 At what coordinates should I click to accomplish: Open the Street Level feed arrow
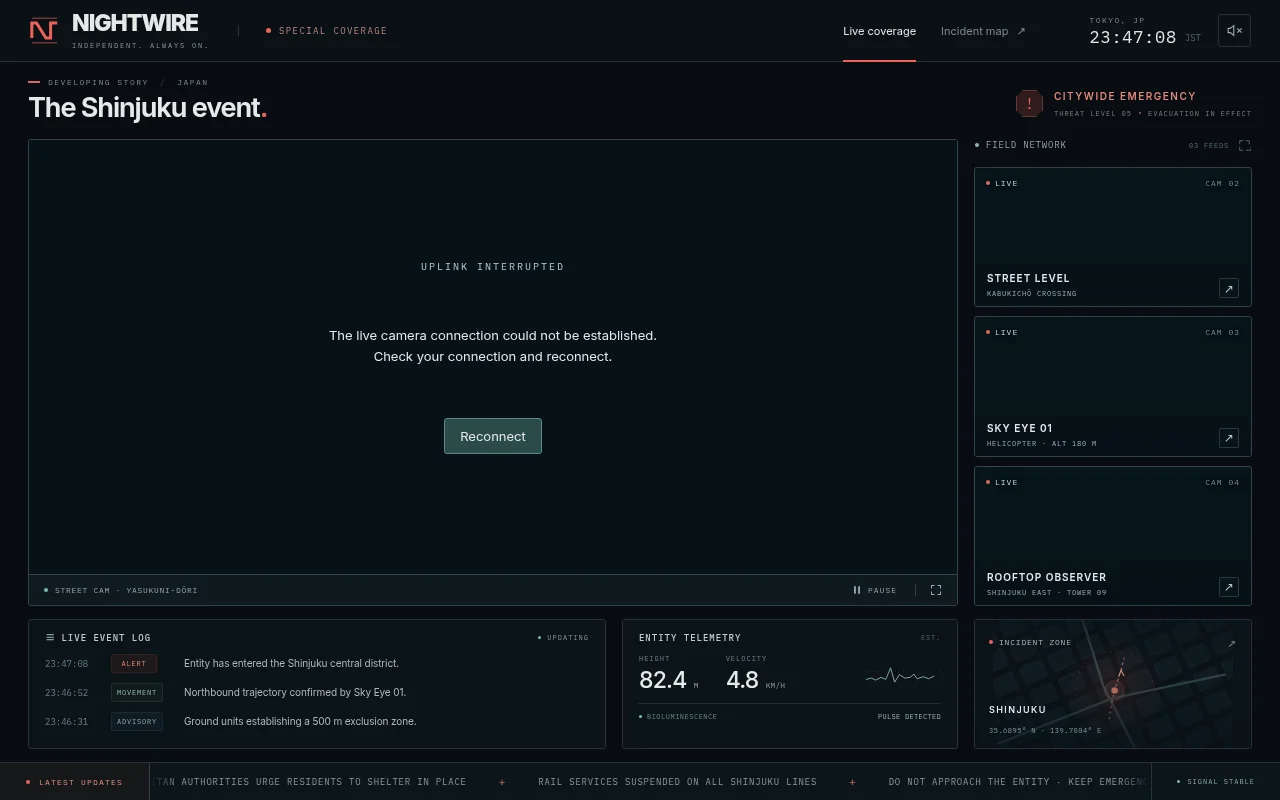[1229, 288]
